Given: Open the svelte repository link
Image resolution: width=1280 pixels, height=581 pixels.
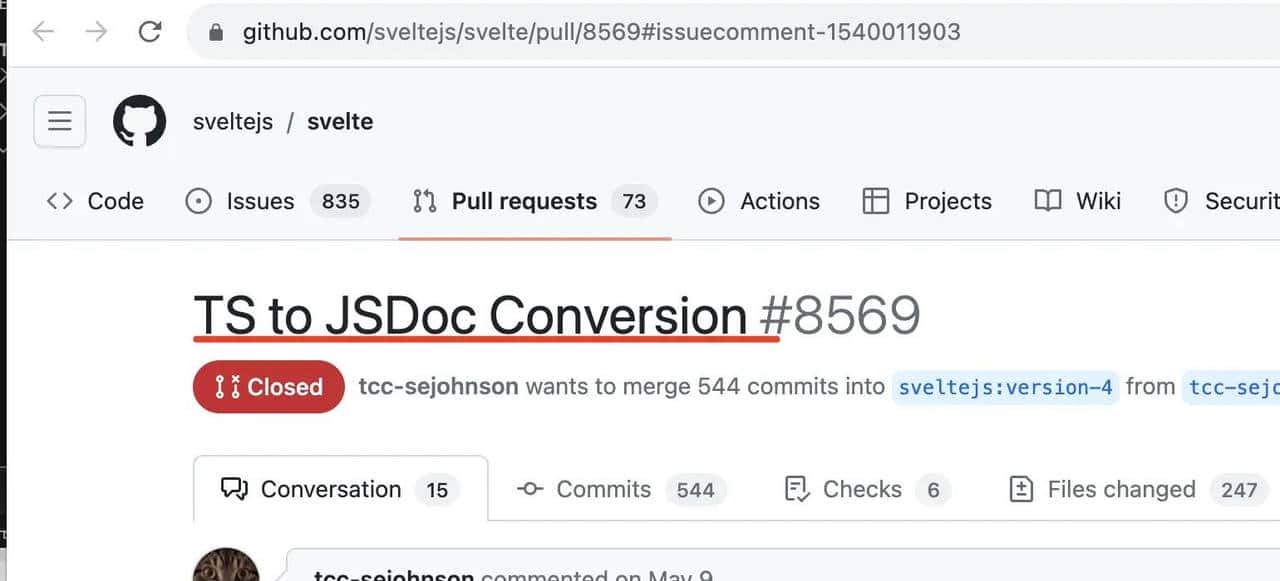Looking at the screenshot, I should click(340, 122).
